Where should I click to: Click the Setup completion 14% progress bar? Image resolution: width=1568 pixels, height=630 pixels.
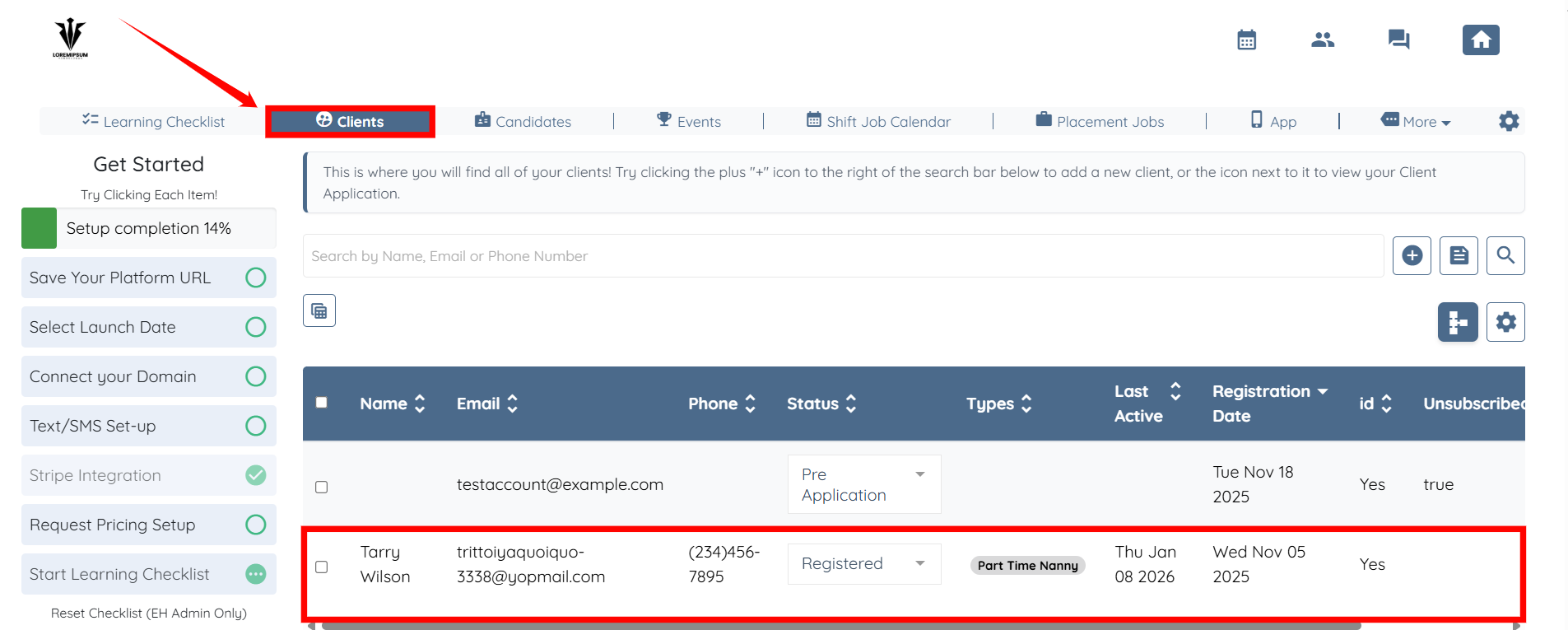149,228
